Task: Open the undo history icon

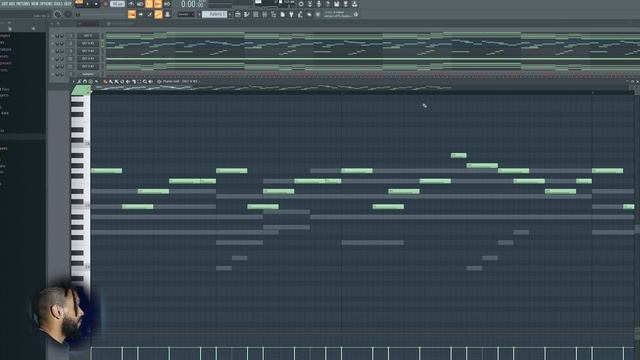Action: click(x=301, y=4)
